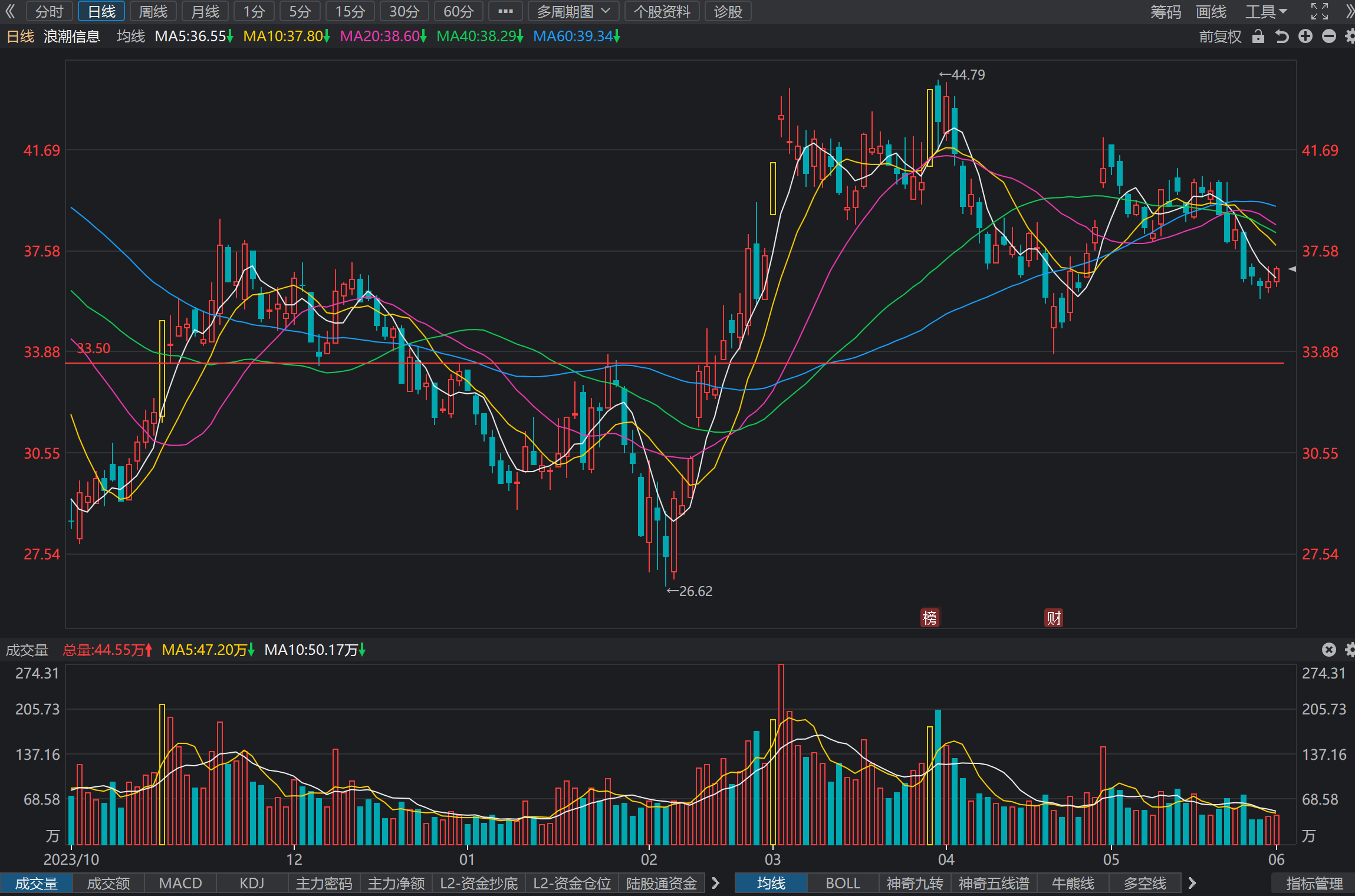Click the 44.79 high price label
Screen dimensions: 1355x896
pyautogui.click(x=962, y=75)
